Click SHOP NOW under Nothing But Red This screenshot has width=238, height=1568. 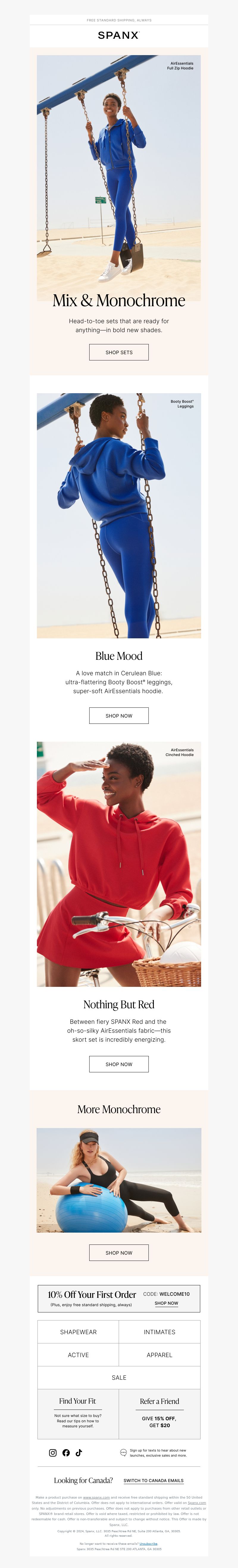coord(119,1065)
